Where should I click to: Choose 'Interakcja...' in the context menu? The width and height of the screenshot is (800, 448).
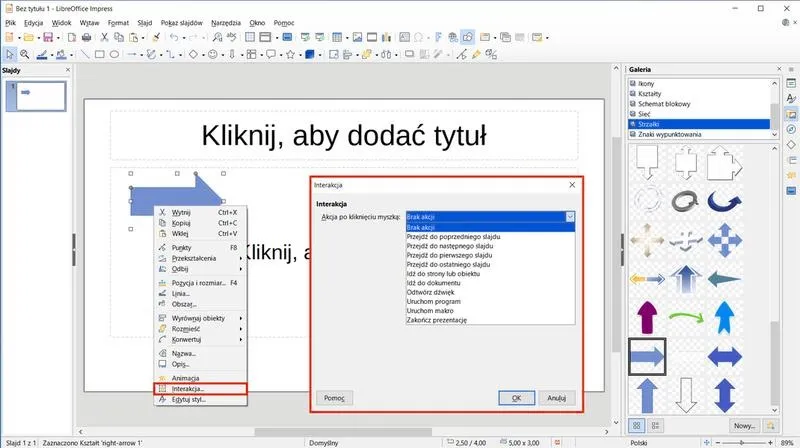(x=201, y=389)
